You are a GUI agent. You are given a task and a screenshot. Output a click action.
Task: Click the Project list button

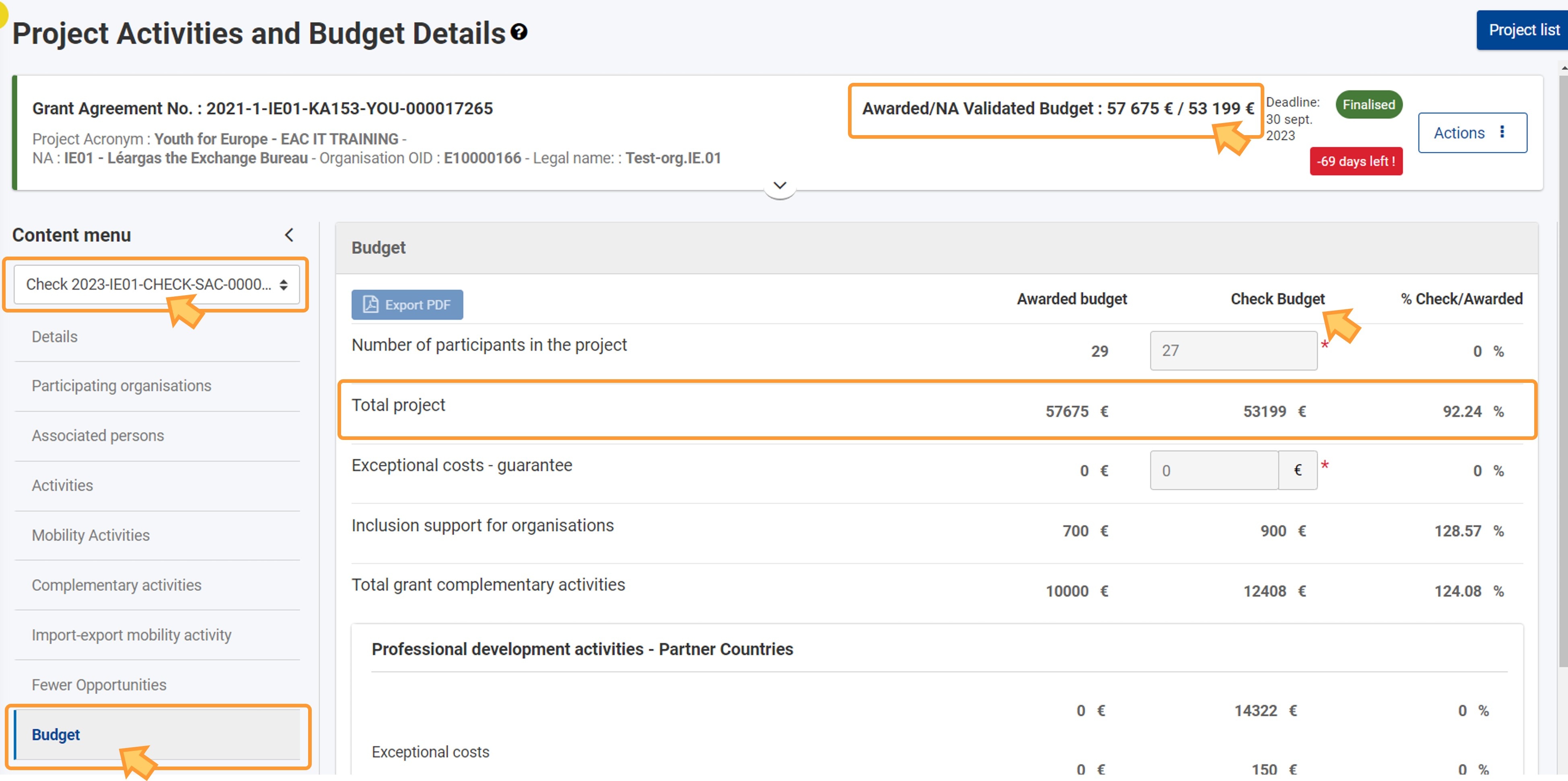(1523, 30)
